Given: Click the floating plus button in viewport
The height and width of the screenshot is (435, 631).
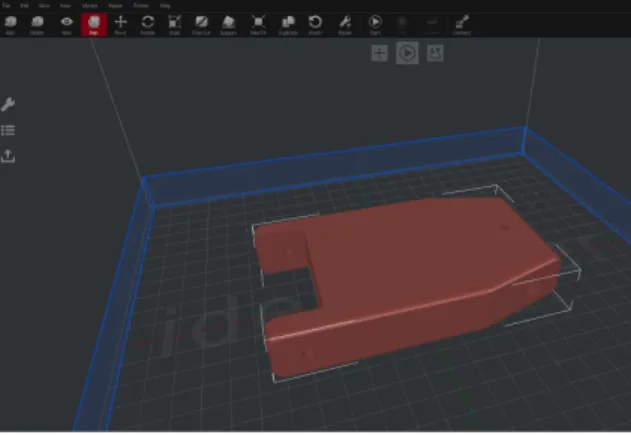Looking at the screenshot, I should pyautogui.click(x=379, y=53).
